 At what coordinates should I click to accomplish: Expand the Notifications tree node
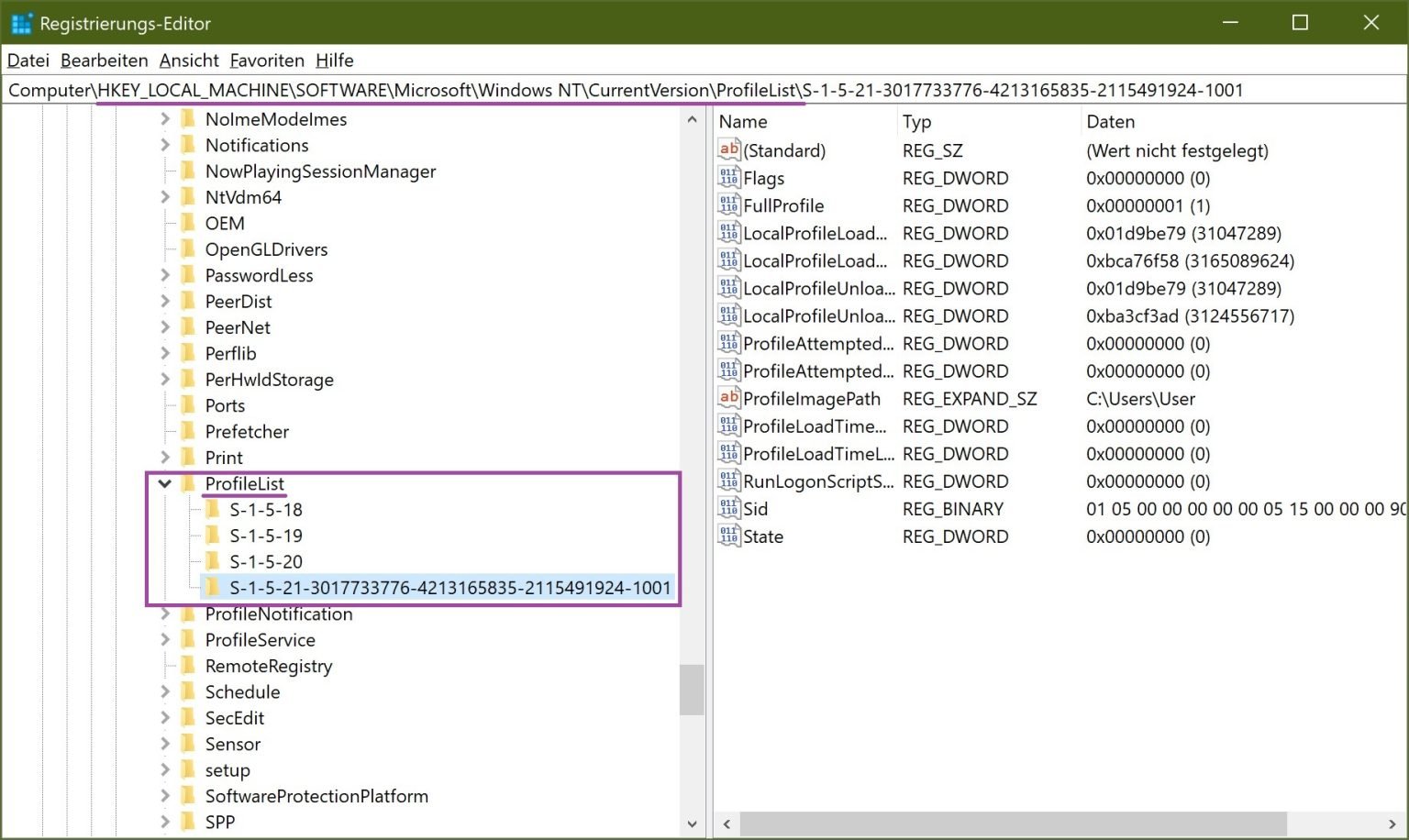tap(165, 145)
